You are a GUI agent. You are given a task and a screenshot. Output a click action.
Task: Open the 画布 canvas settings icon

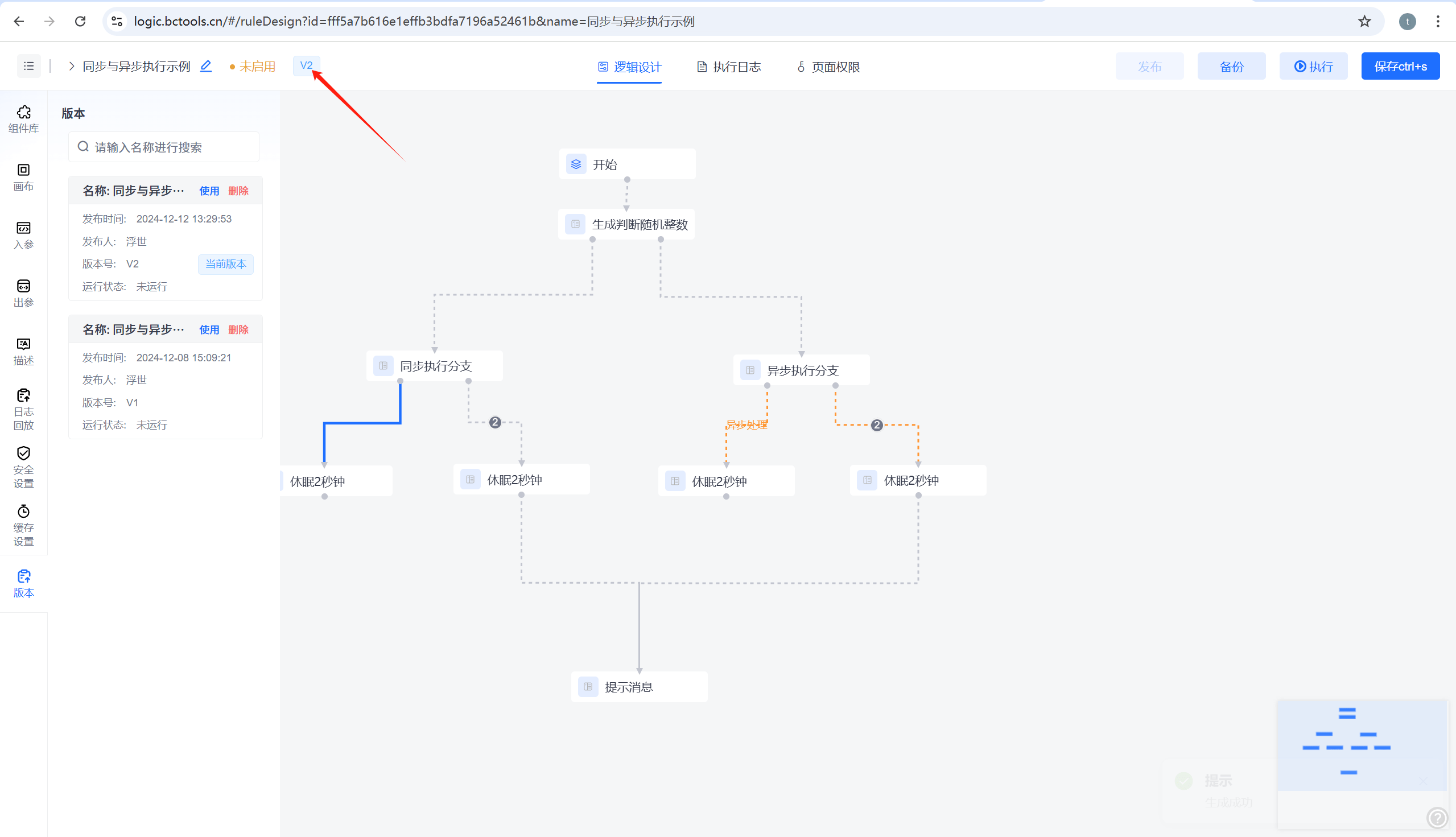click(x=23, y=177)
